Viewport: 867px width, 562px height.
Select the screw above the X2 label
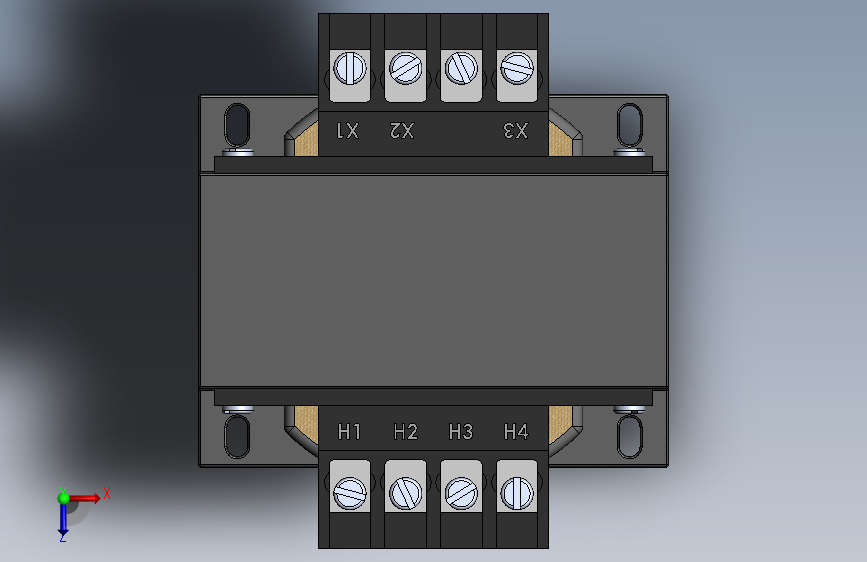[405, 69]
